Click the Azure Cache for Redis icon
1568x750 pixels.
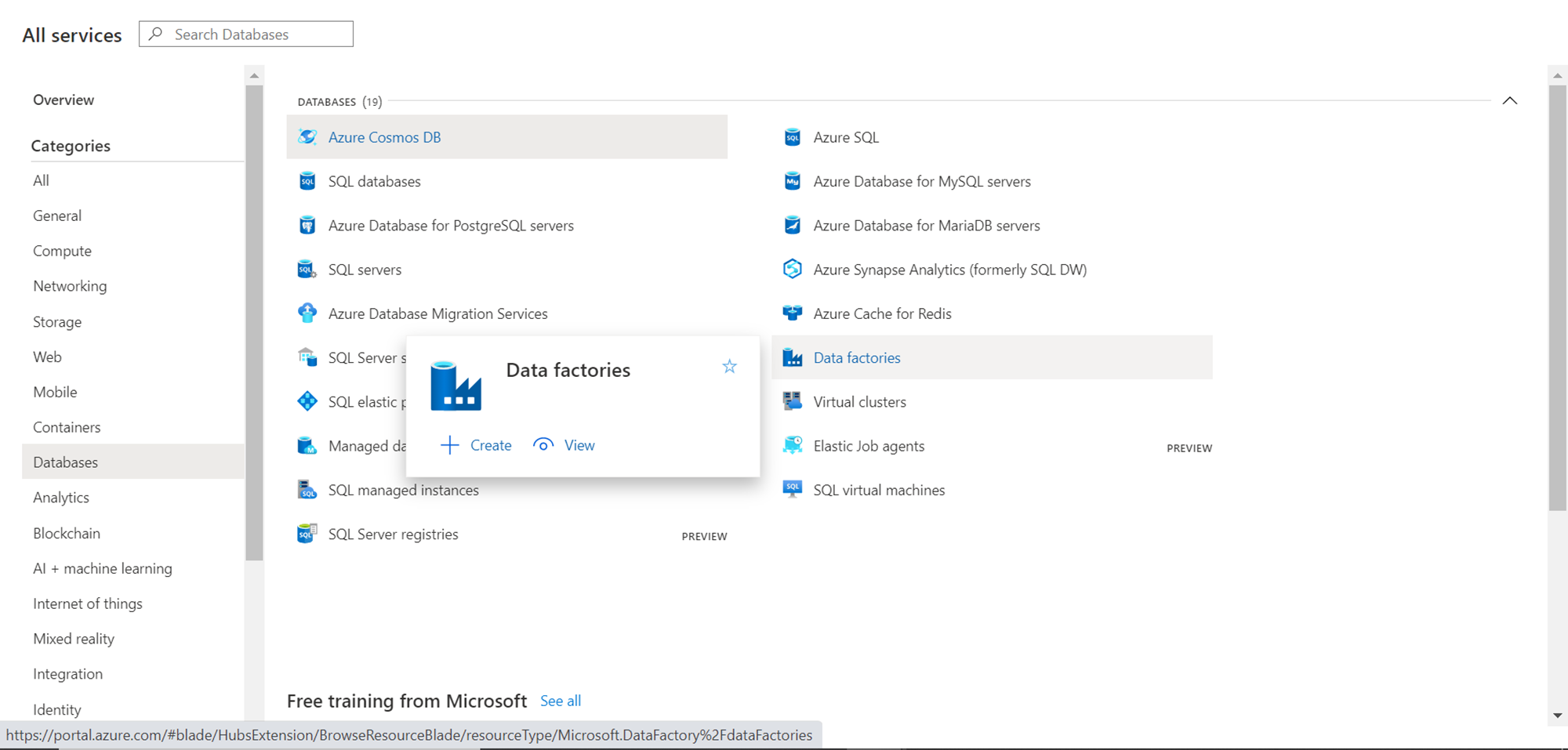[x=792, y=313]
